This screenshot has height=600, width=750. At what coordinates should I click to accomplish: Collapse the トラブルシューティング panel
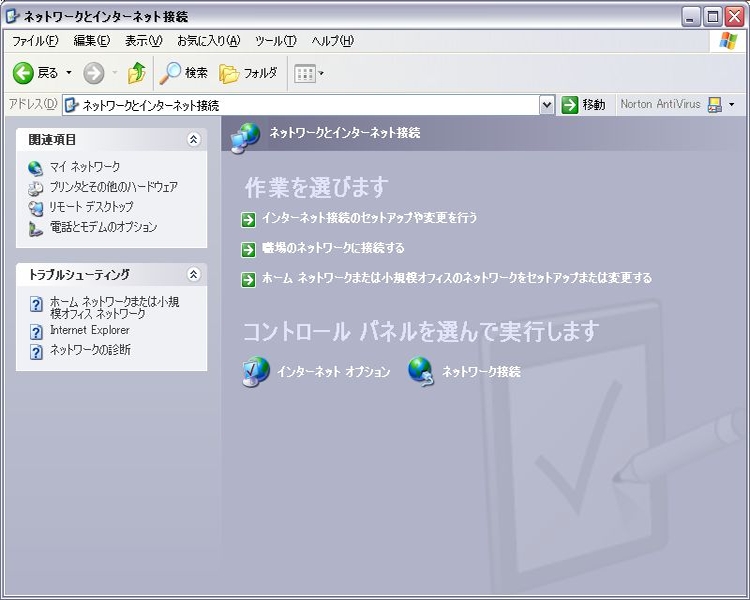pyautogui.click(x=193, y=275)
